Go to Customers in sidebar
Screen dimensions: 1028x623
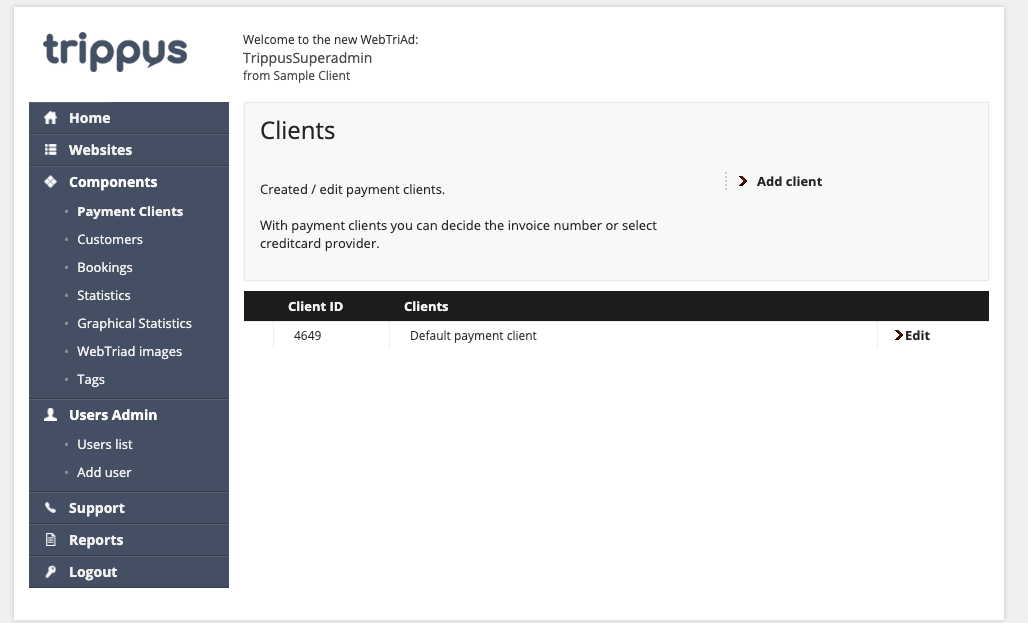coord(109,239)
